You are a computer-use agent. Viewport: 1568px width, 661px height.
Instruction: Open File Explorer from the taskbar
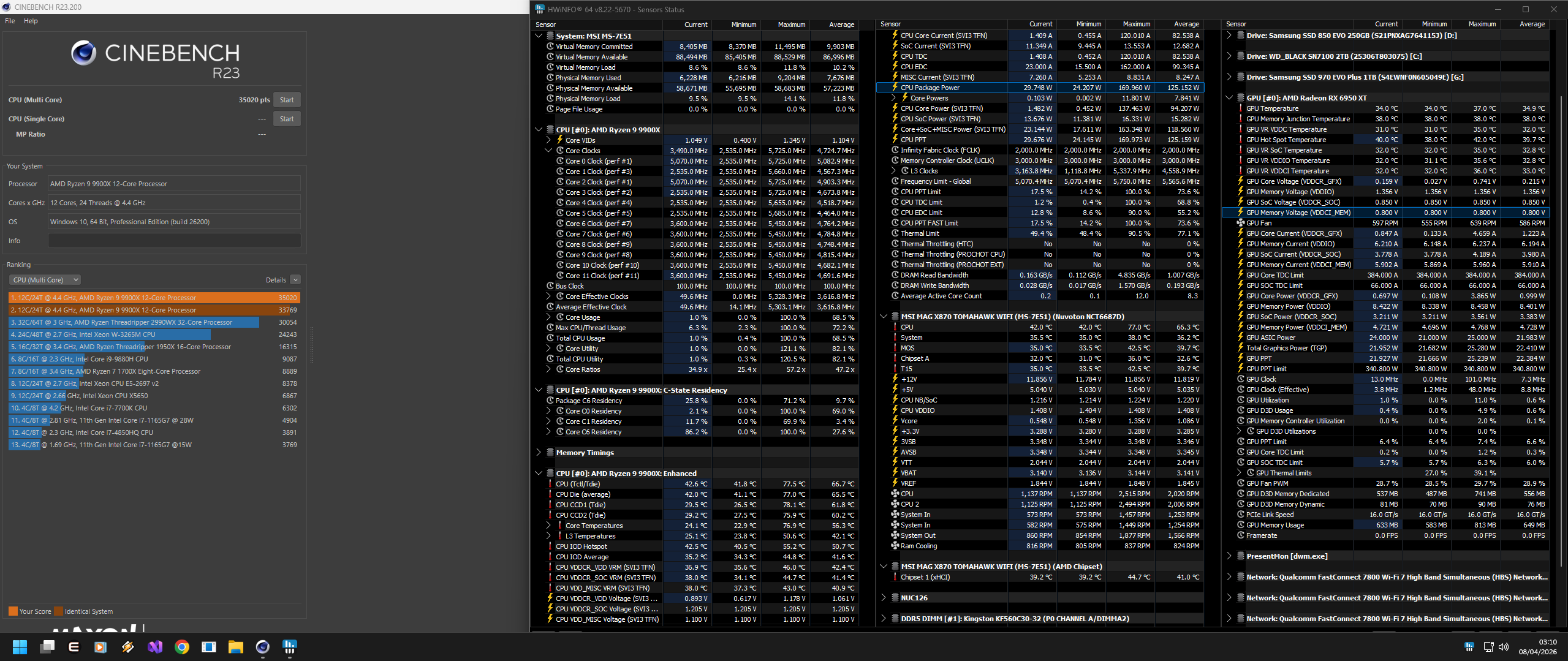[x=236, y=647]
